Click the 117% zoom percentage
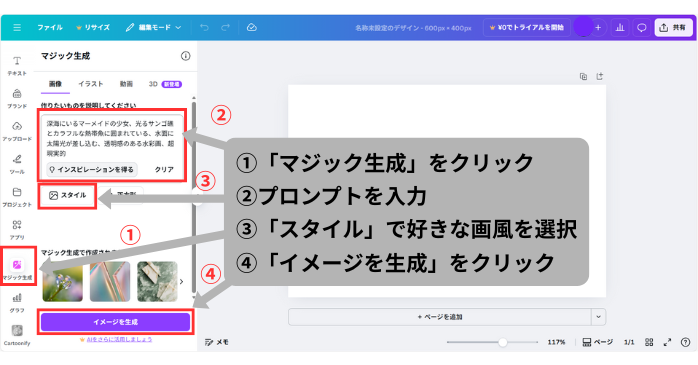Screen dimensions: 698x365 pyautogui.click(x=556, y=342)
